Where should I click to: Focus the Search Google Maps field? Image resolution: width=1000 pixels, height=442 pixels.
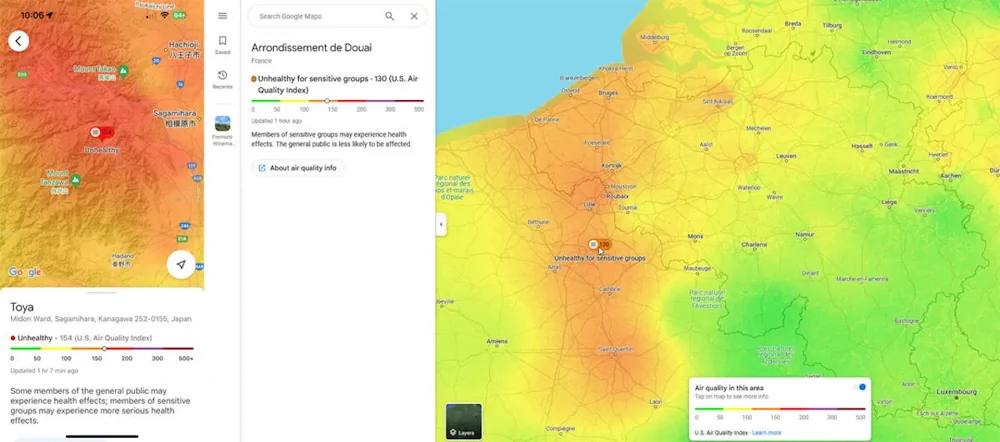click(x=318, y=16)
